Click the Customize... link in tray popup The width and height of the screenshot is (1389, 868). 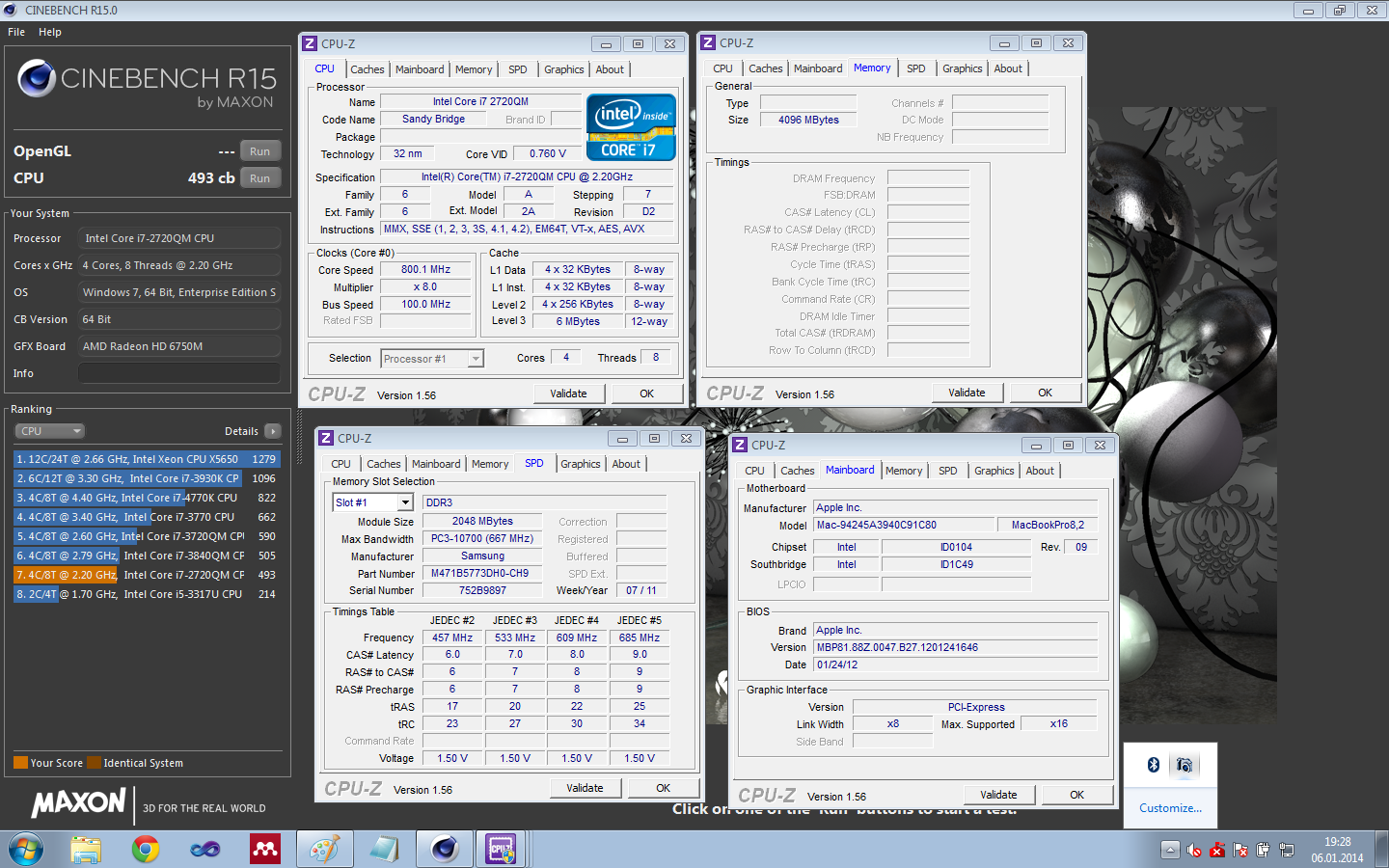coord(1170,808)
